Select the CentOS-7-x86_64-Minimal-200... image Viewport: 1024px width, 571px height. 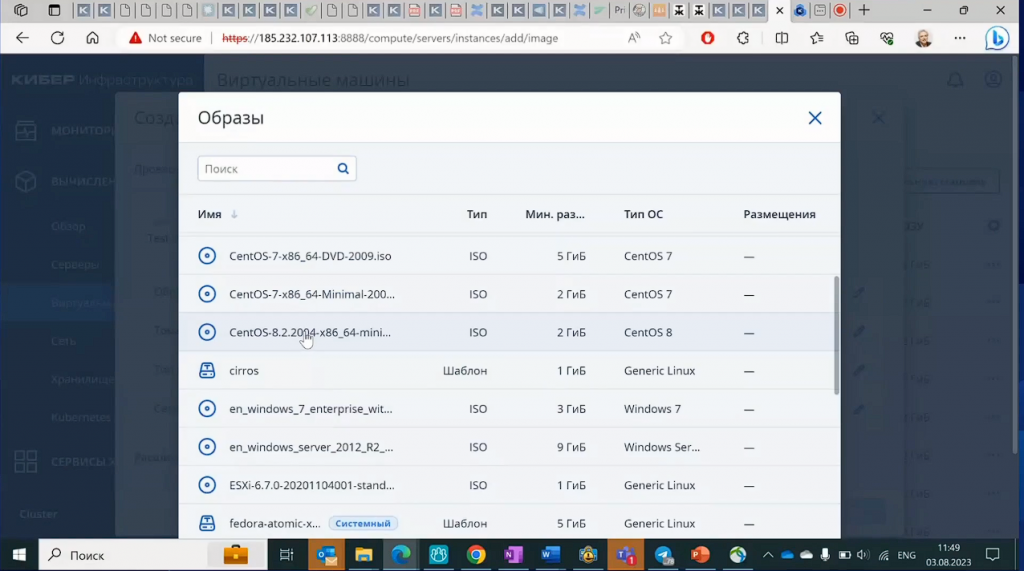pyautogui.click(x=509, y=294)
